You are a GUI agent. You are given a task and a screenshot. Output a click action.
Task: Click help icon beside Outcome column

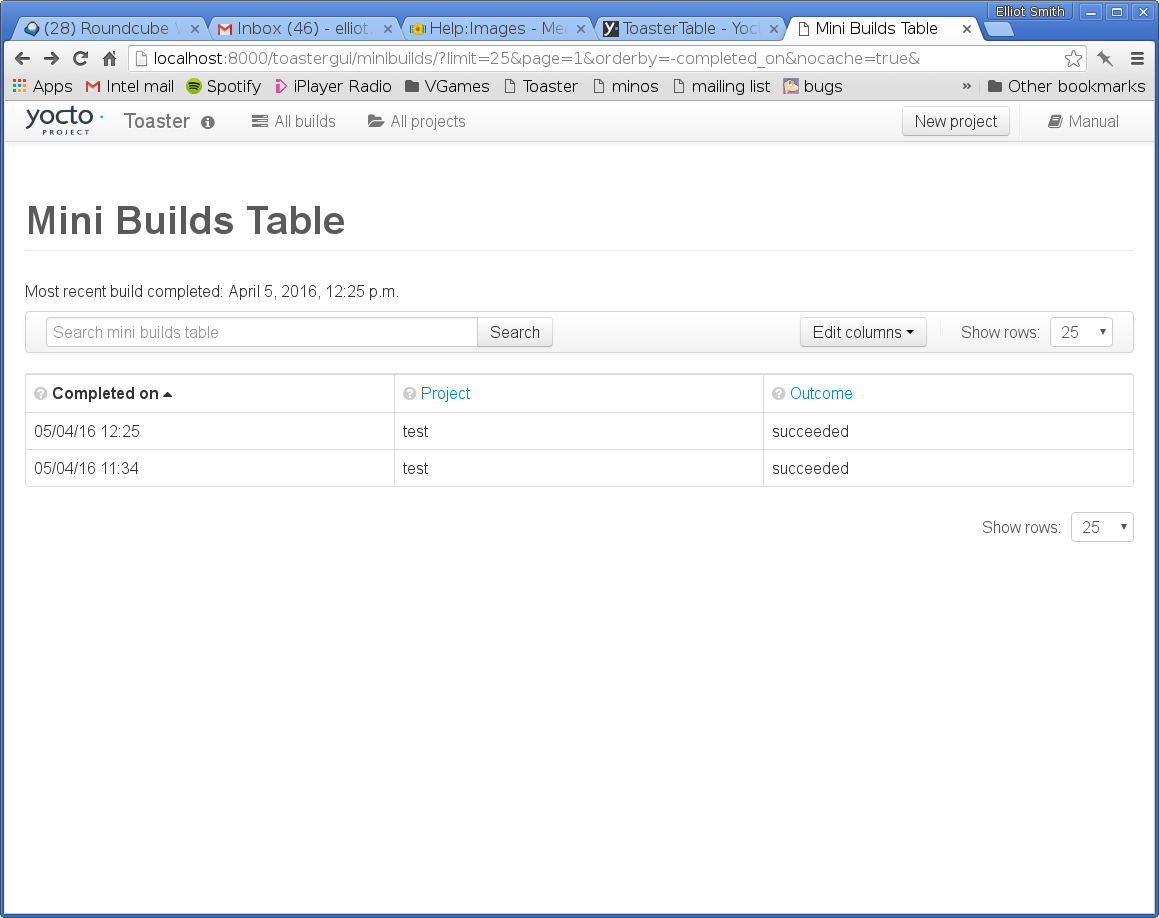point(778,394)
